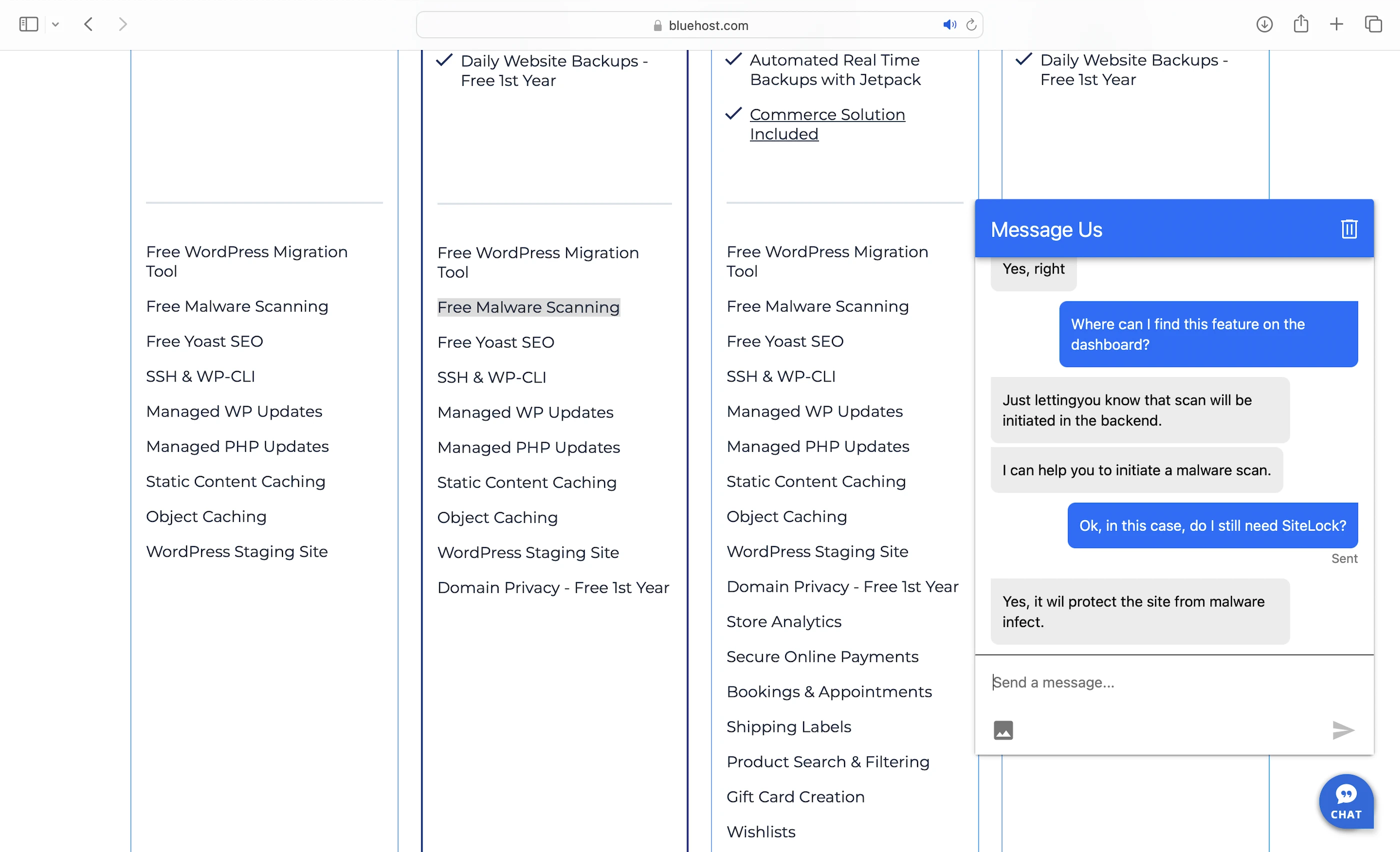Click the highlighted Free Malware Scanning text
The height and width of the screenshot is (852, 1400).
point(528,307)
